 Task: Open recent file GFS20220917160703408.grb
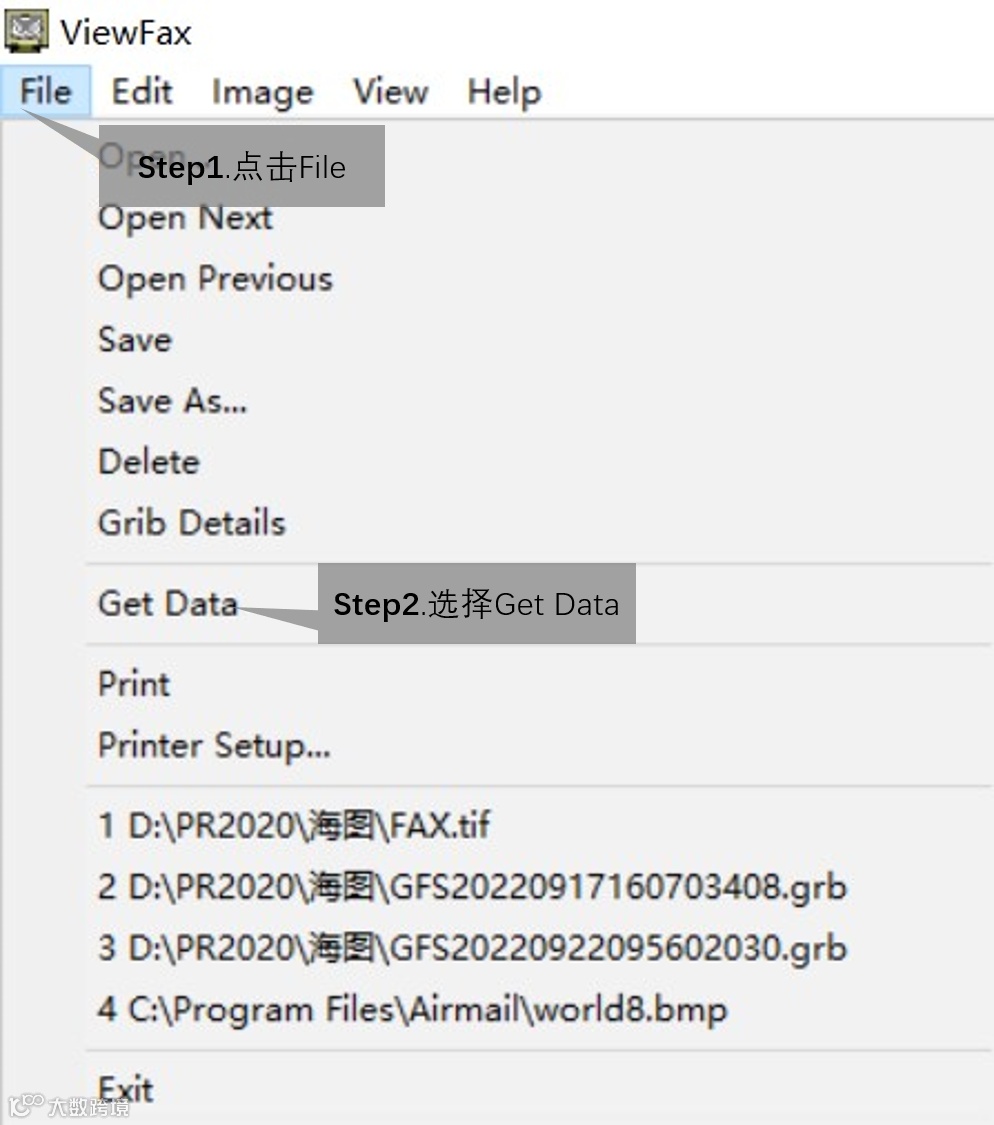click(x=472, y=887)
